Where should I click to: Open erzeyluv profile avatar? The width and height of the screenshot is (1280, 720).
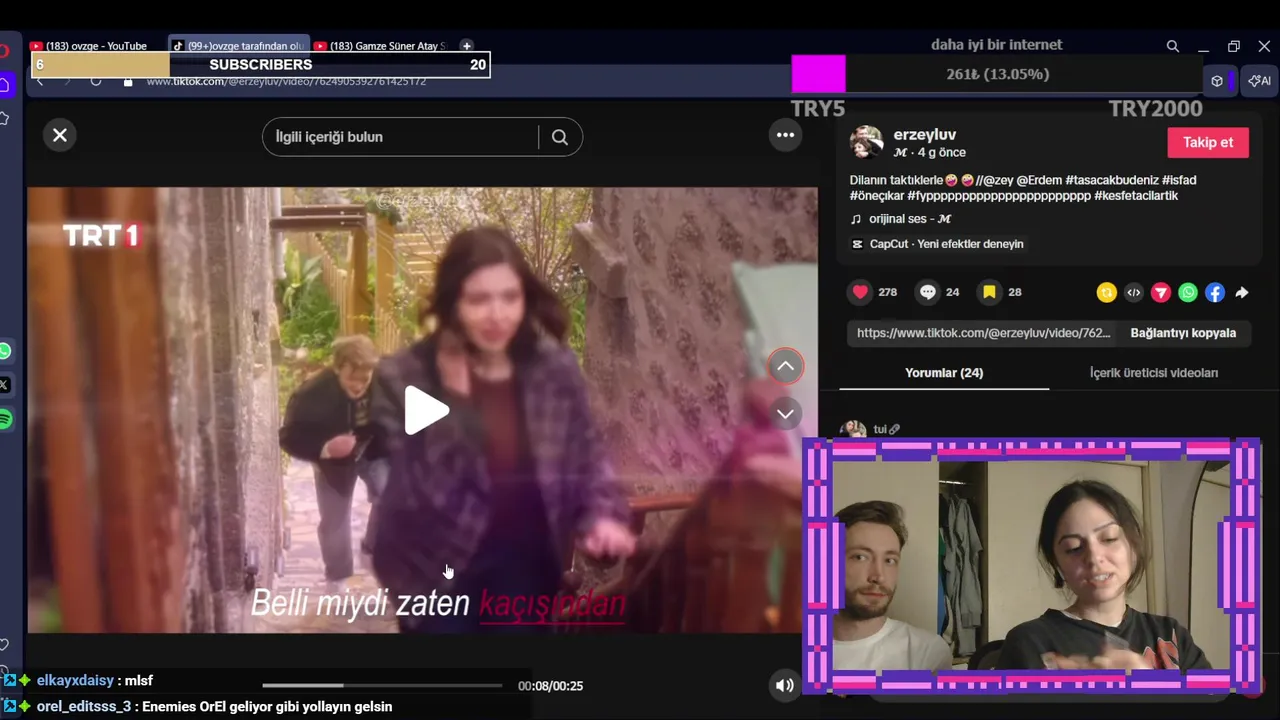866,142
